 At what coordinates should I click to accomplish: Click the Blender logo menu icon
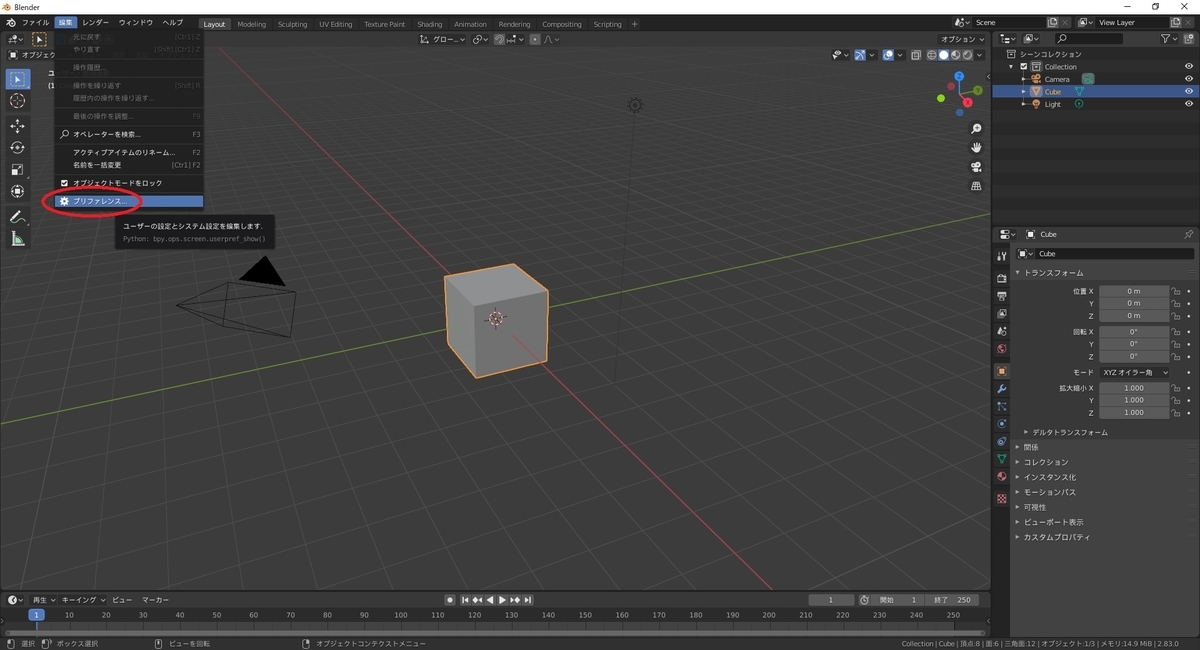[x=10, y=22]
